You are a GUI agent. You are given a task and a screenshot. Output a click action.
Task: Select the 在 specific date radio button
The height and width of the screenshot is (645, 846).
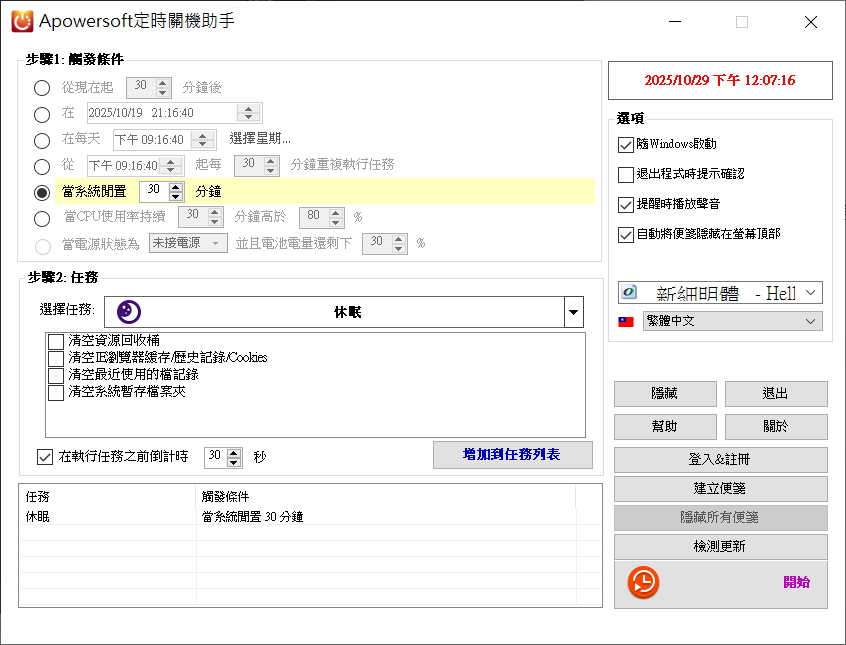coord(42,114)
